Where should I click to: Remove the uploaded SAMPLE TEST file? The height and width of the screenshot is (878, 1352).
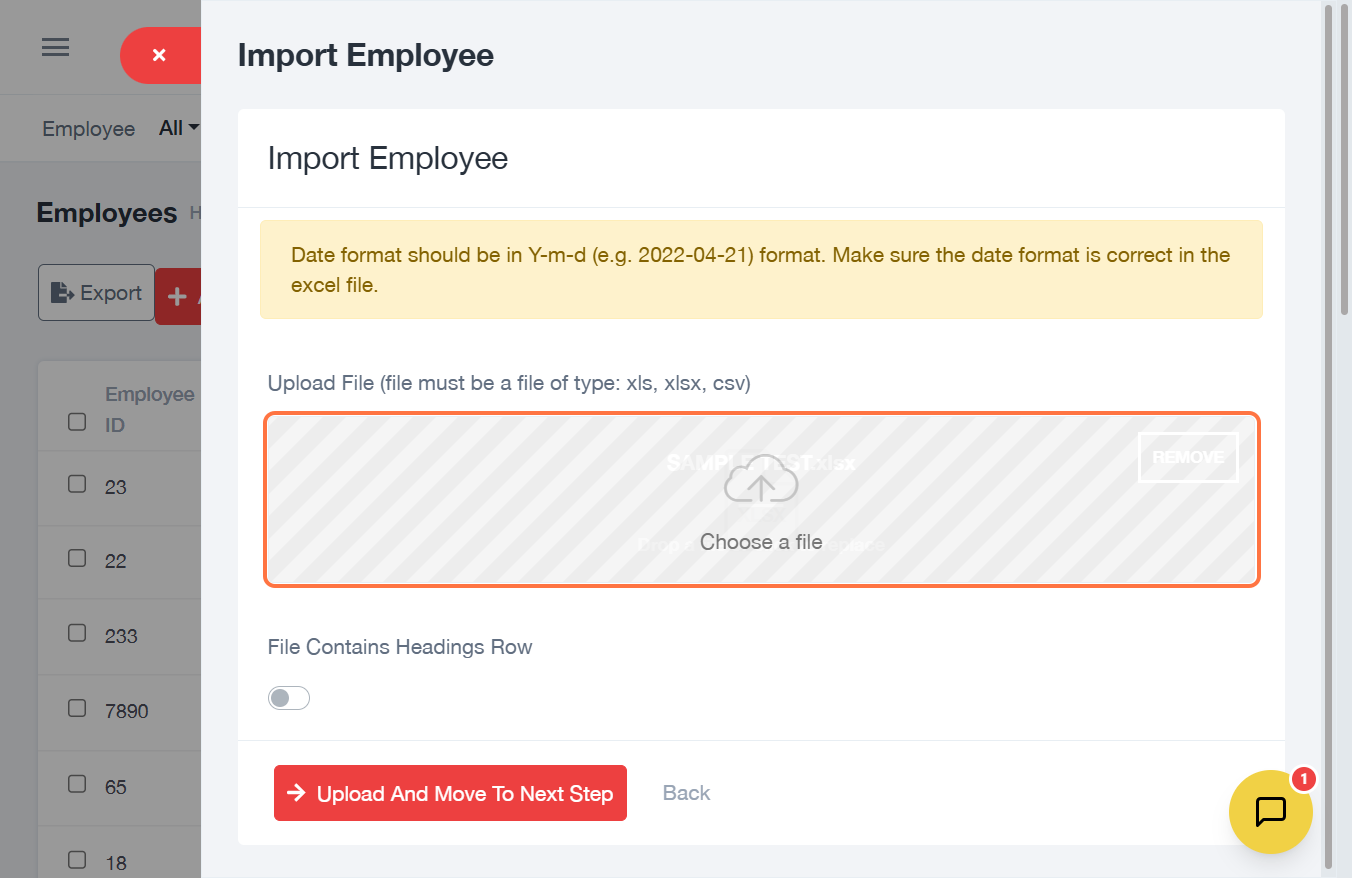pyautogui.click(x=1187, y=457)
